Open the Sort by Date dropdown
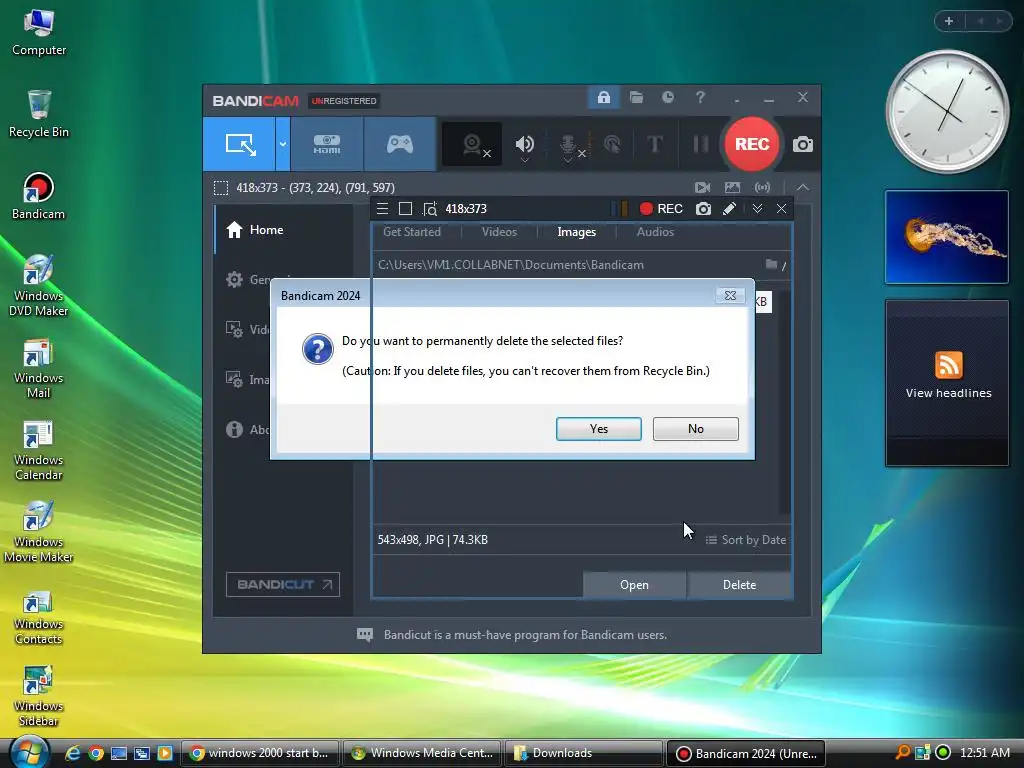1024x768 pixels. click(746, 540)
